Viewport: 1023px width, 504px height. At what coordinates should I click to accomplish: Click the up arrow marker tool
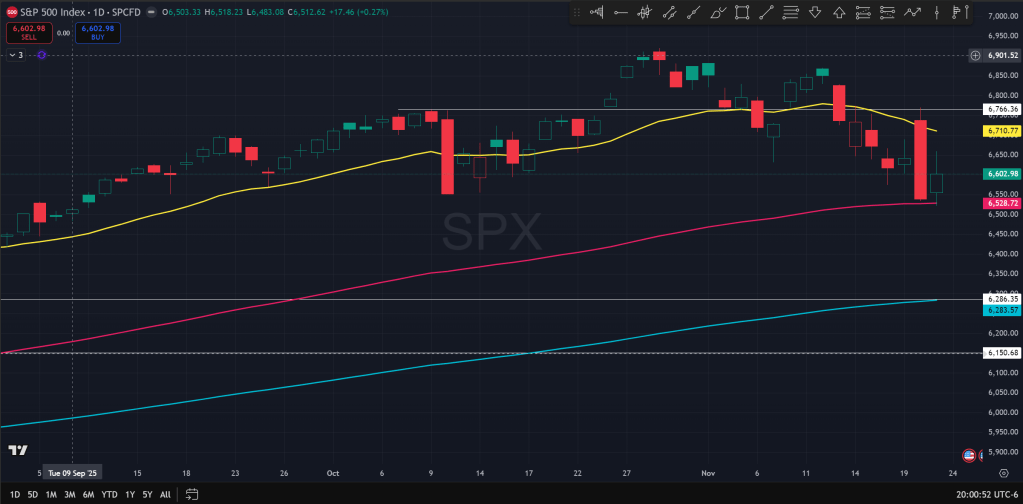839,13
